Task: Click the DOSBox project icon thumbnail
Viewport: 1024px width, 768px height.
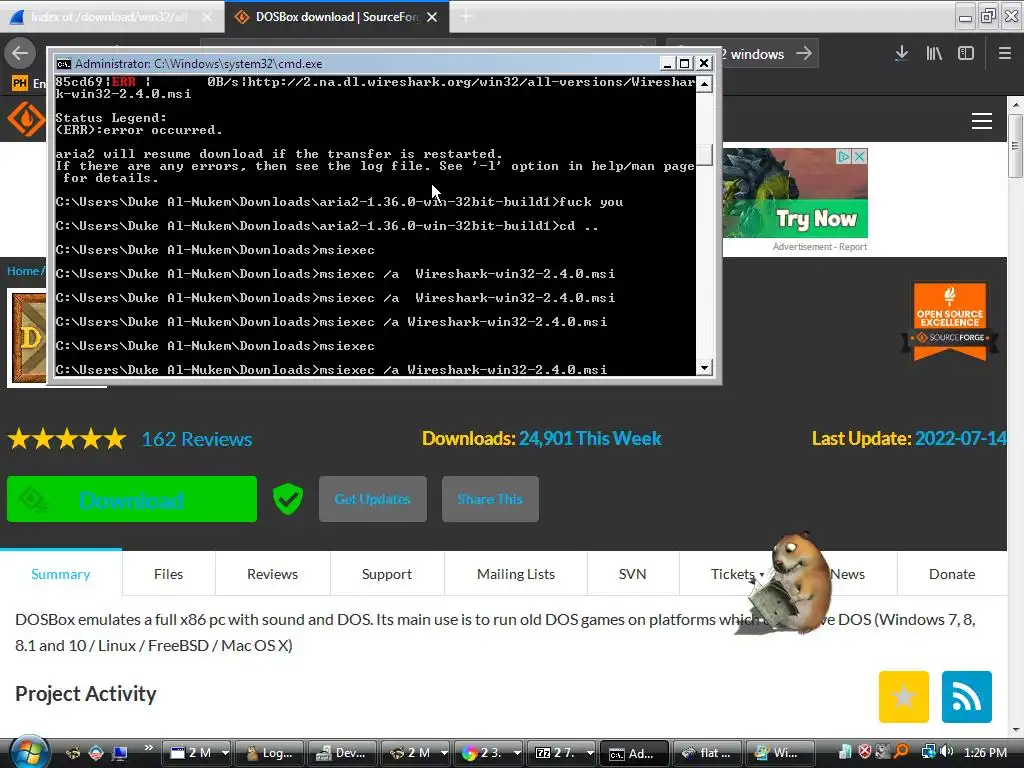Action: (x=27, y=338)
